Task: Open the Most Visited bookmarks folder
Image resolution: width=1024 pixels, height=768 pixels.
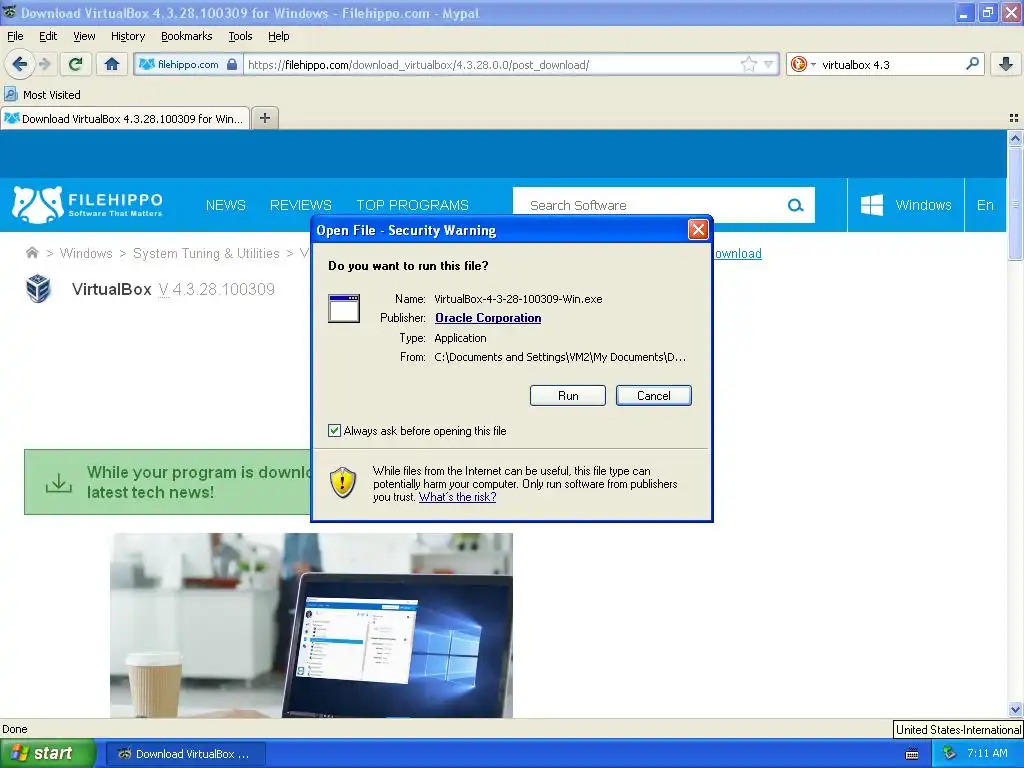Action: click(42, 95)
